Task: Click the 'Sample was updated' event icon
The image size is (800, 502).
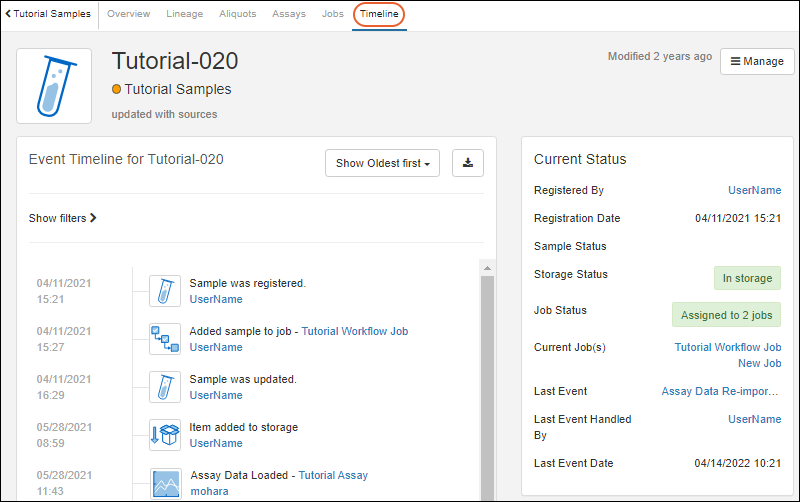Action: coord(165,387)
